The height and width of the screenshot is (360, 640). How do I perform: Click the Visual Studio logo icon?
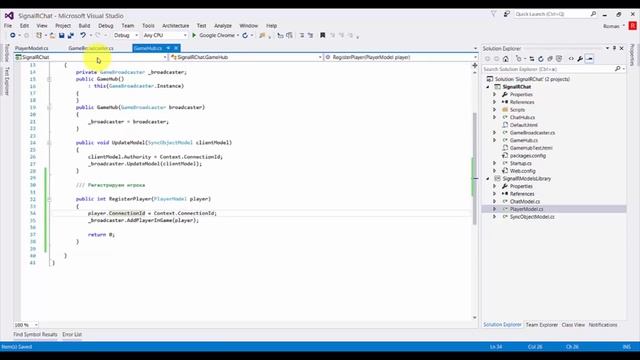9,16
